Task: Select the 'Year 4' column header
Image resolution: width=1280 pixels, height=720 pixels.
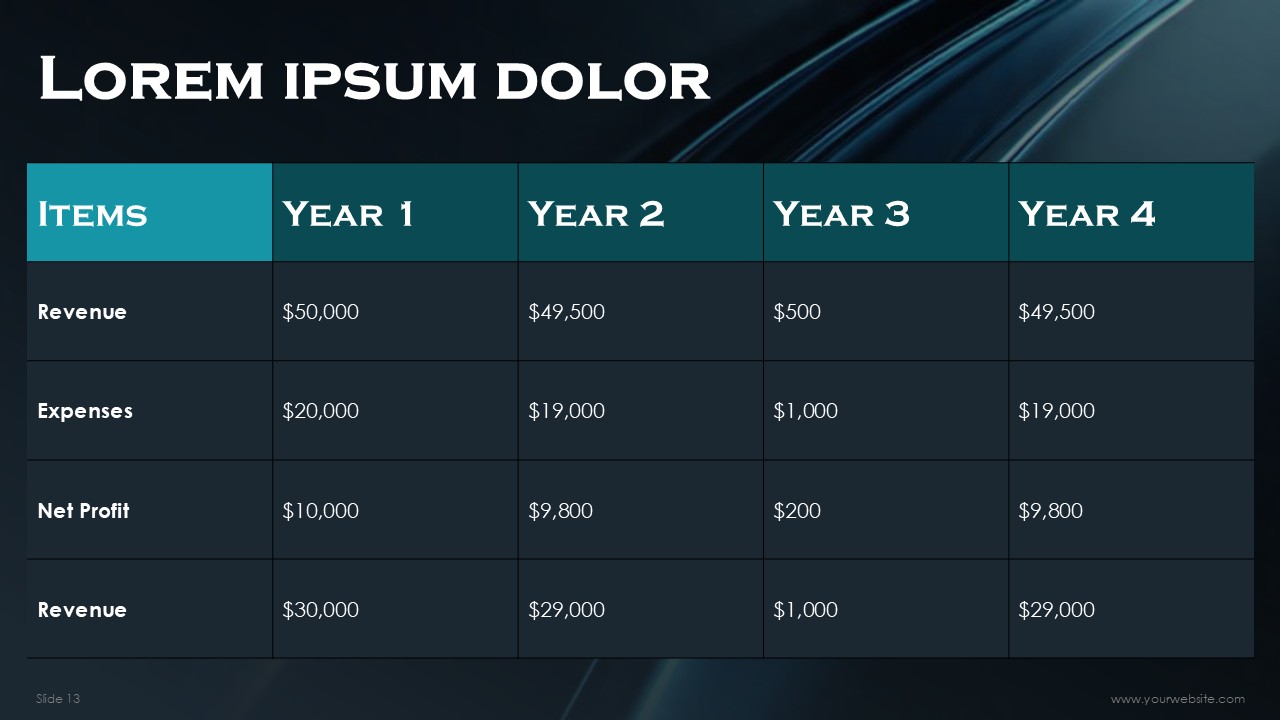Action: 1087,214
